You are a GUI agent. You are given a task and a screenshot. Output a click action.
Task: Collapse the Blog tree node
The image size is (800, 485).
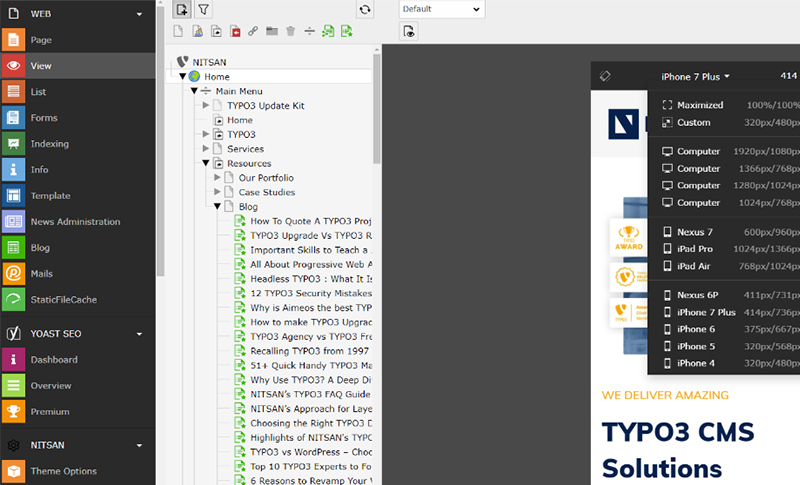(x=217, y=207)
